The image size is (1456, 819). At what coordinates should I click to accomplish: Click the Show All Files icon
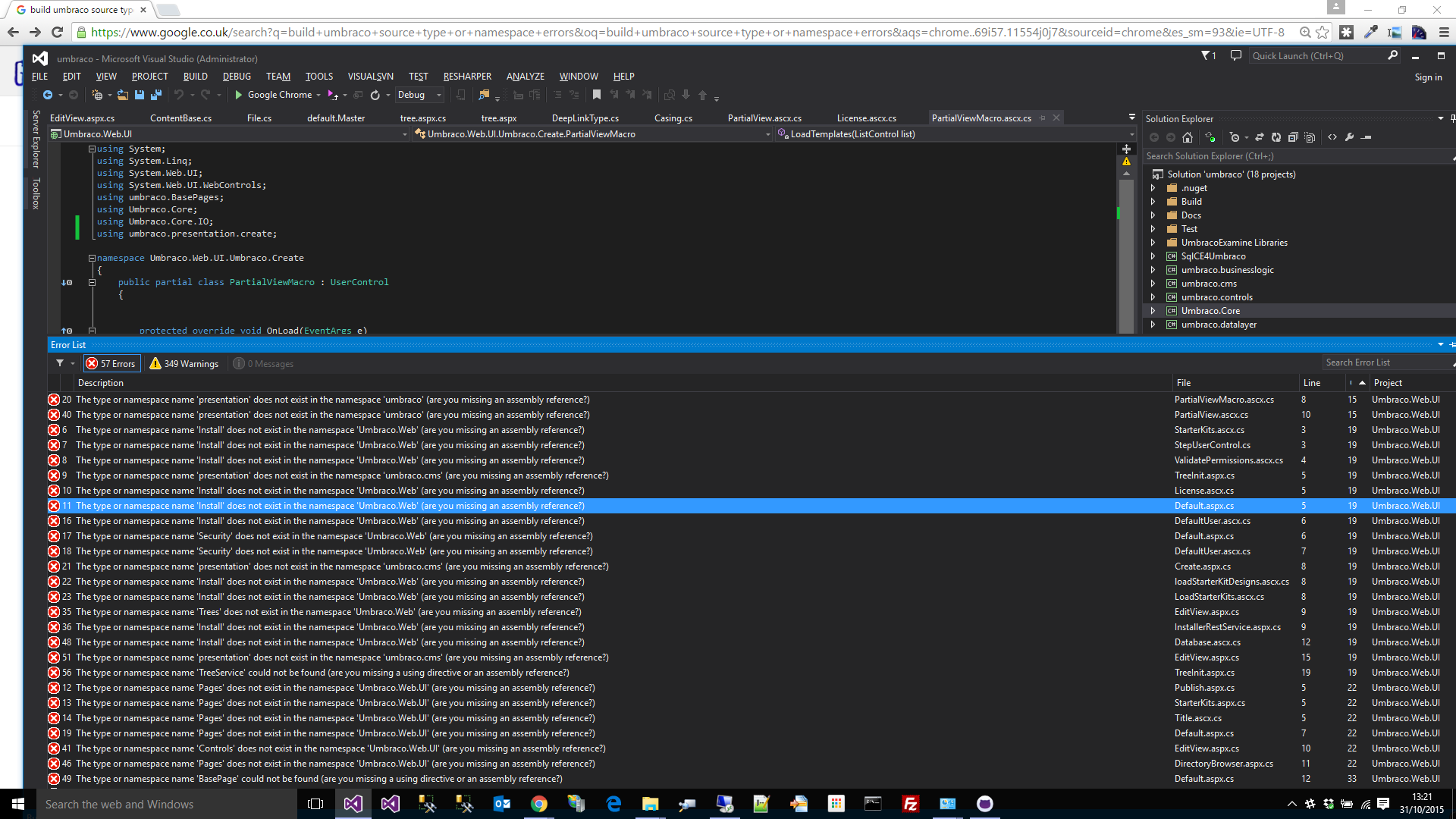click(1310, 137)
